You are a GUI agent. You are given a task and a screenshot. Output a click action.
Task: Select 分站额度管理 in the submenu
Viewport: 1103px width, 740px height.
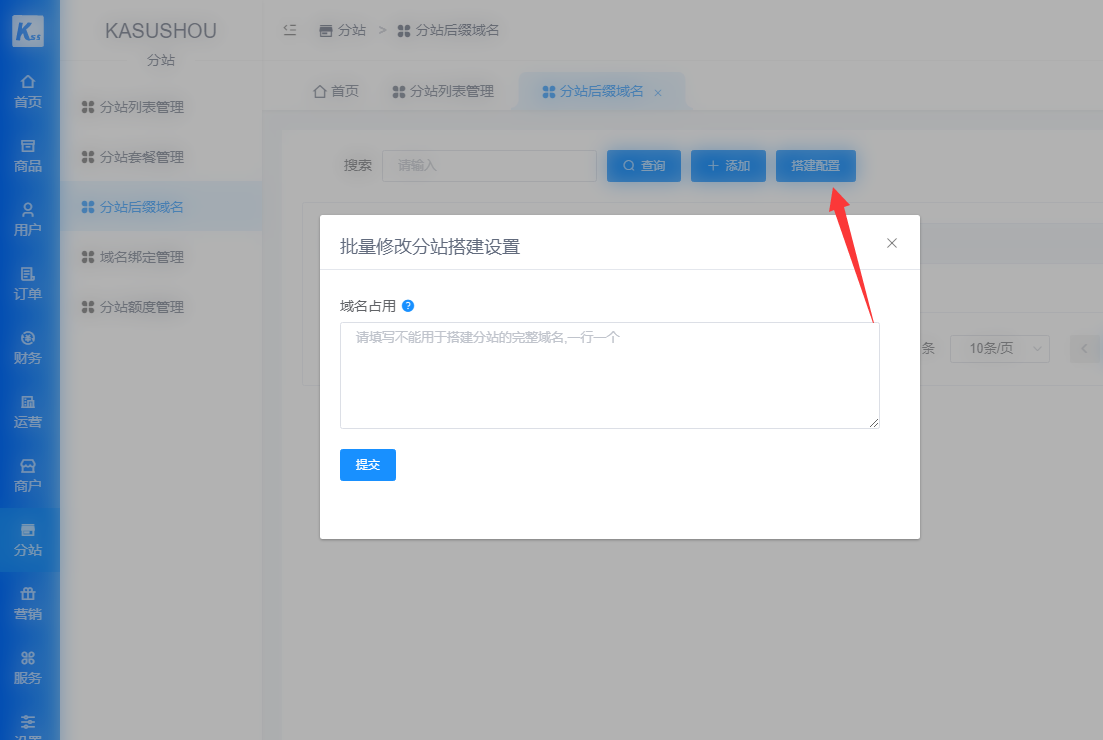point(161,307)
